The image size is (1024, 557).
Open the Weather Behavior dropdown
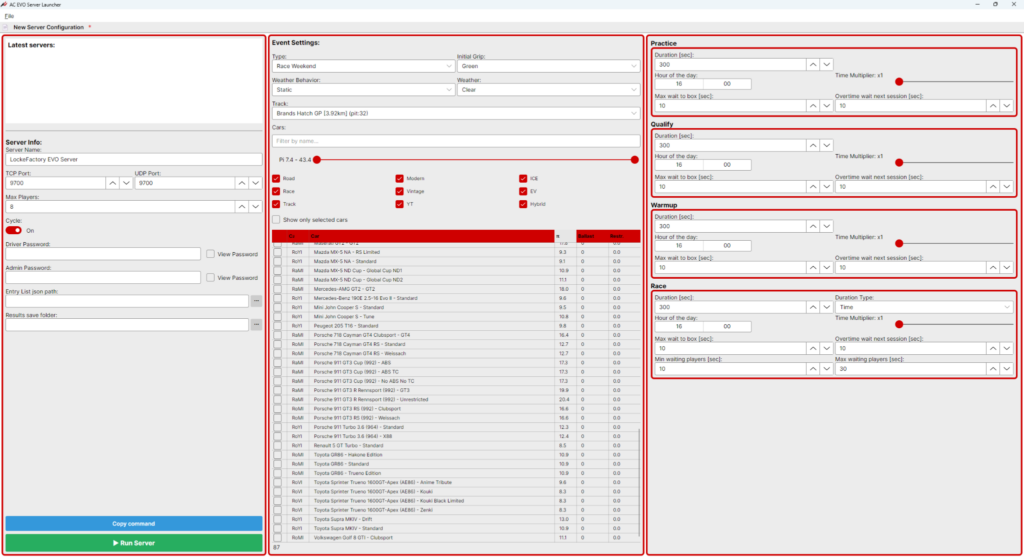tap(363, 89)
